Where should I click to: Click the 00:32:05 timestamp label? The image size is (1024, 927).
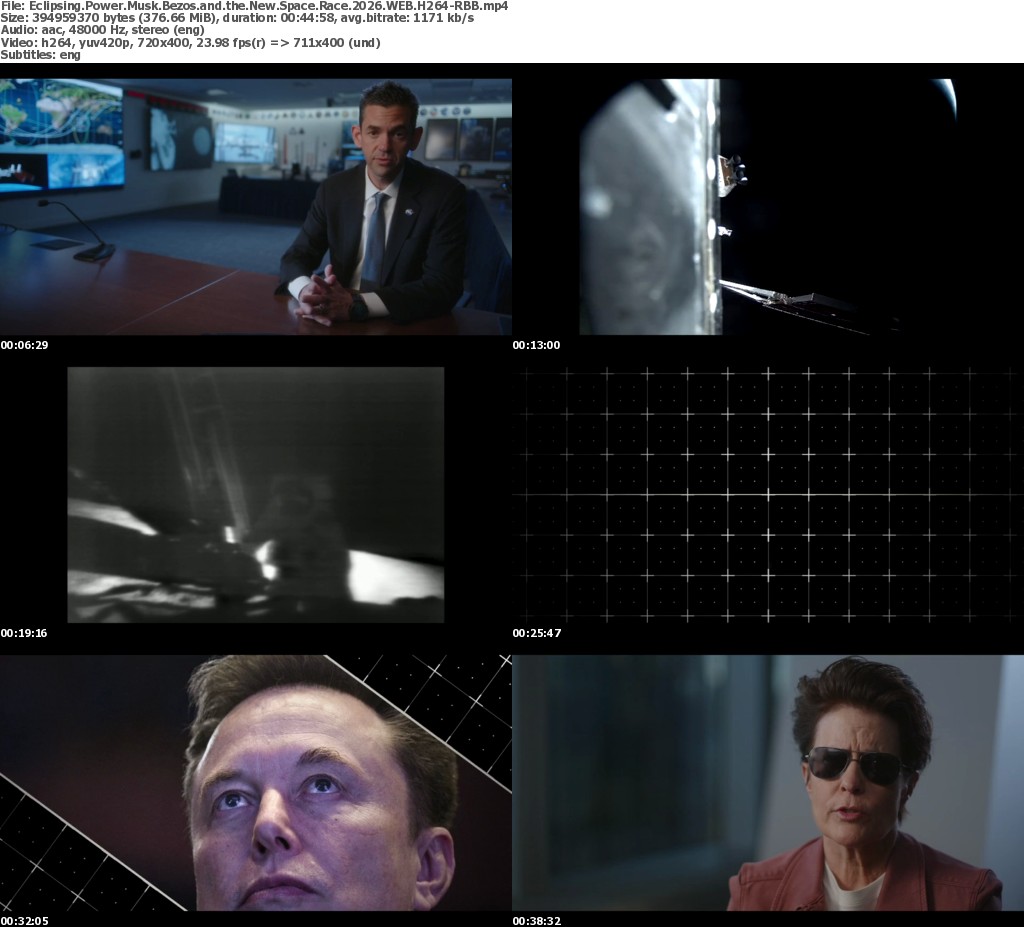[24, 921]
